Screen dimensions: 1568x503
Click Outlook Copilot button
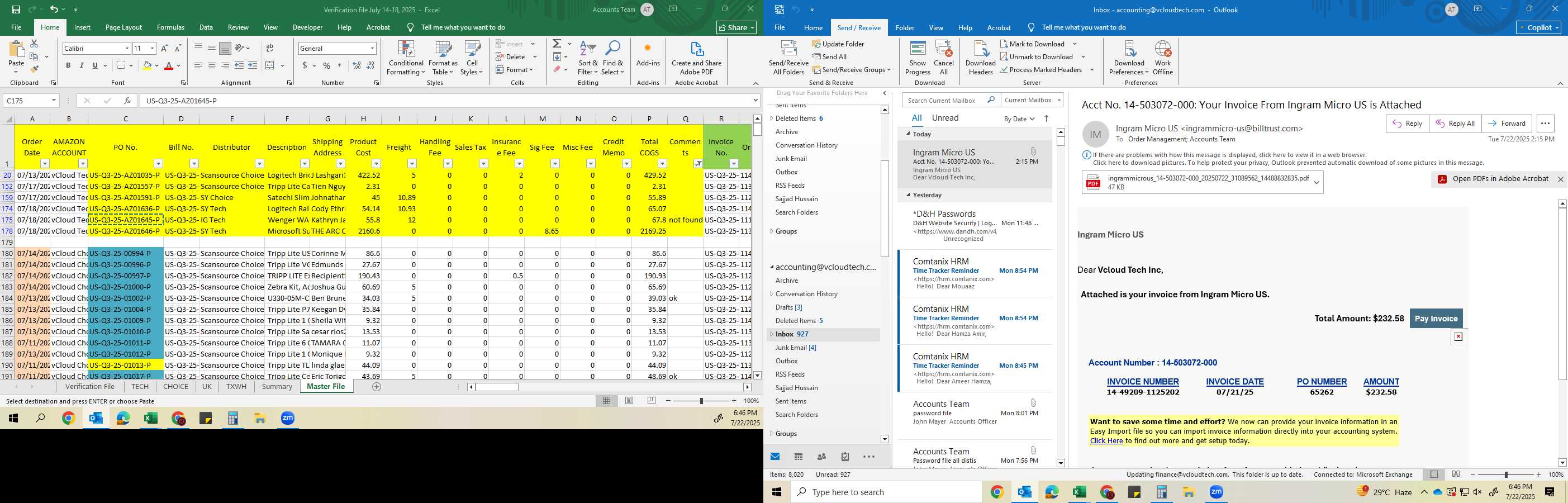click(x=1538, y=27)
